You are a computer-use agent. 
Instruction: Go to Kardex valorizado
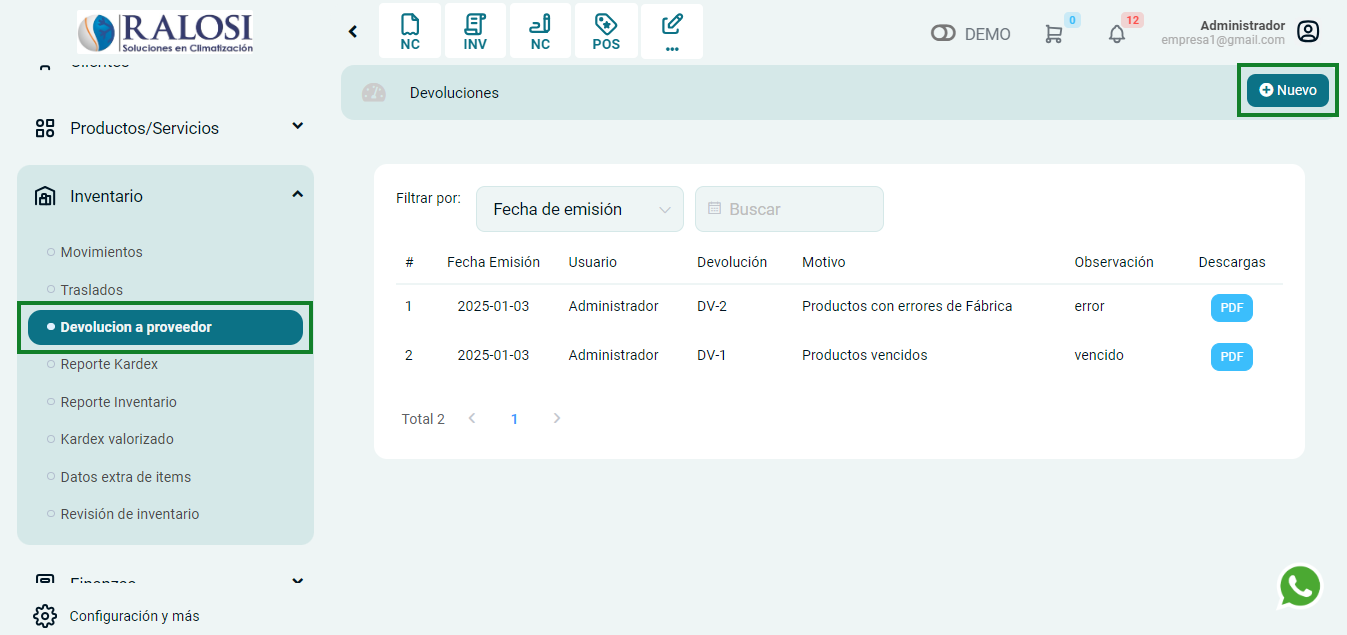pyautogui.click(x=117, y=439)
